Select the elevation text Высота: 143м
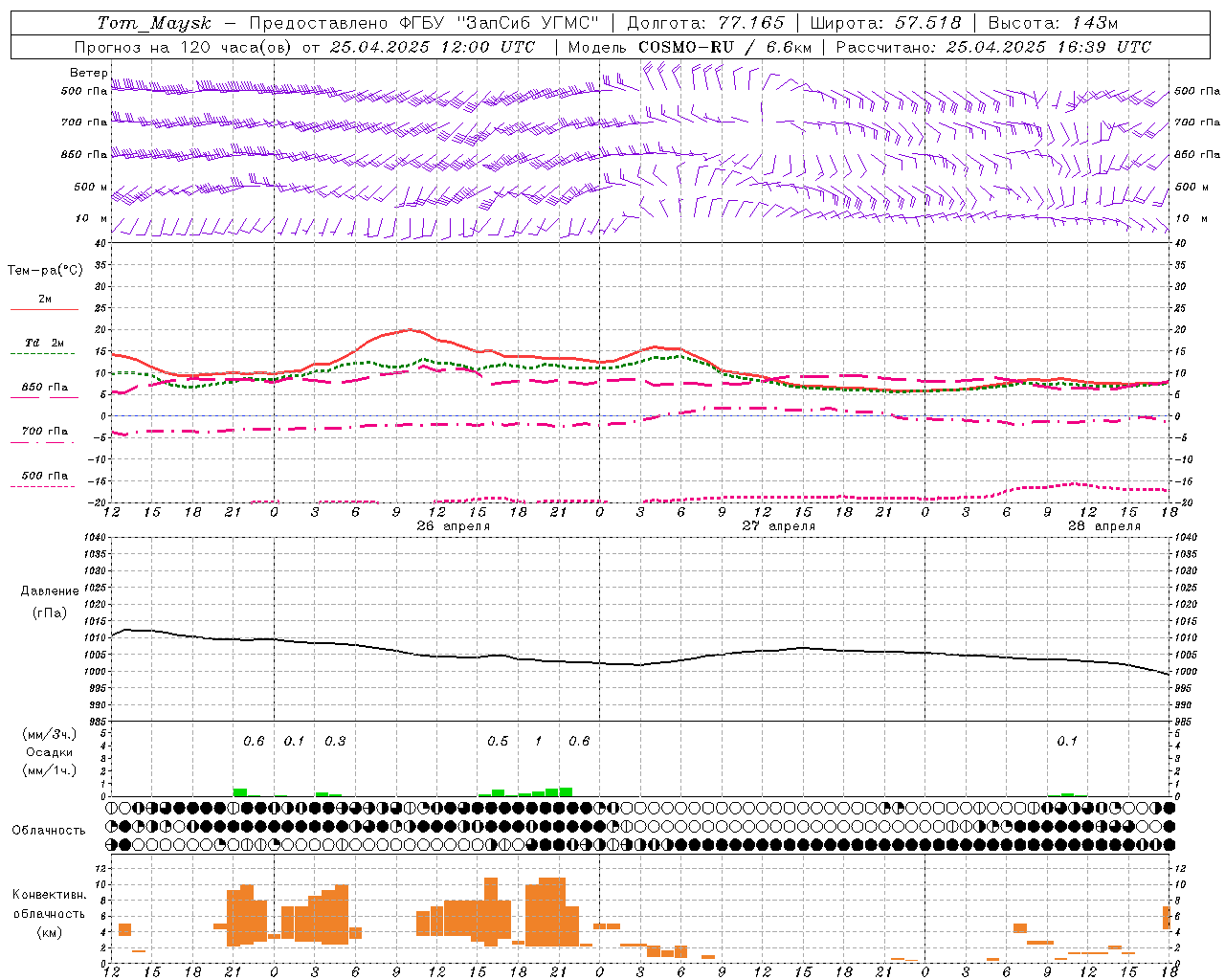Viewport: 1225px width, 980px height. (1053, 23)
